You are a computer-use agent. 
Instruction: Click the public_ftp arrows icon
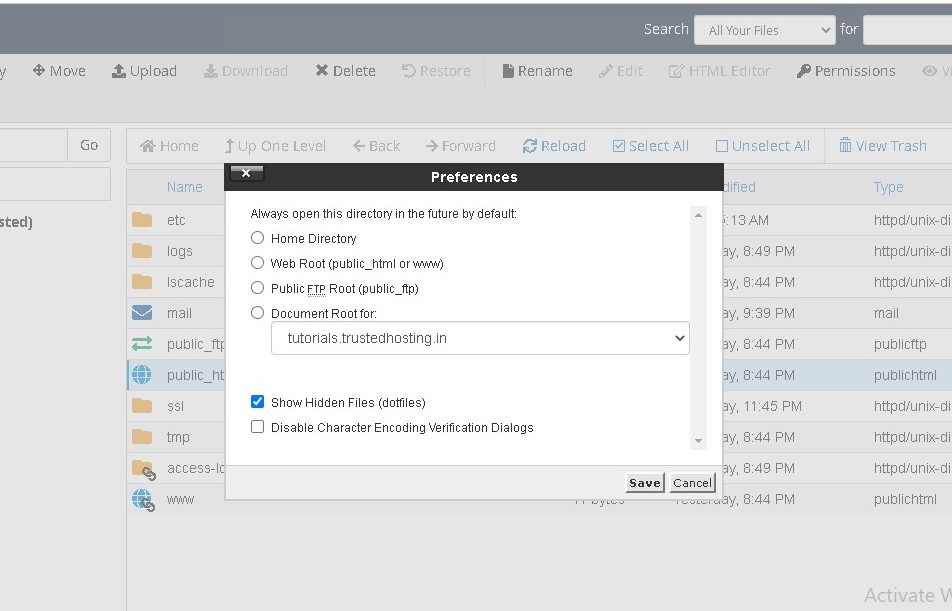click(x=142, y=344)
